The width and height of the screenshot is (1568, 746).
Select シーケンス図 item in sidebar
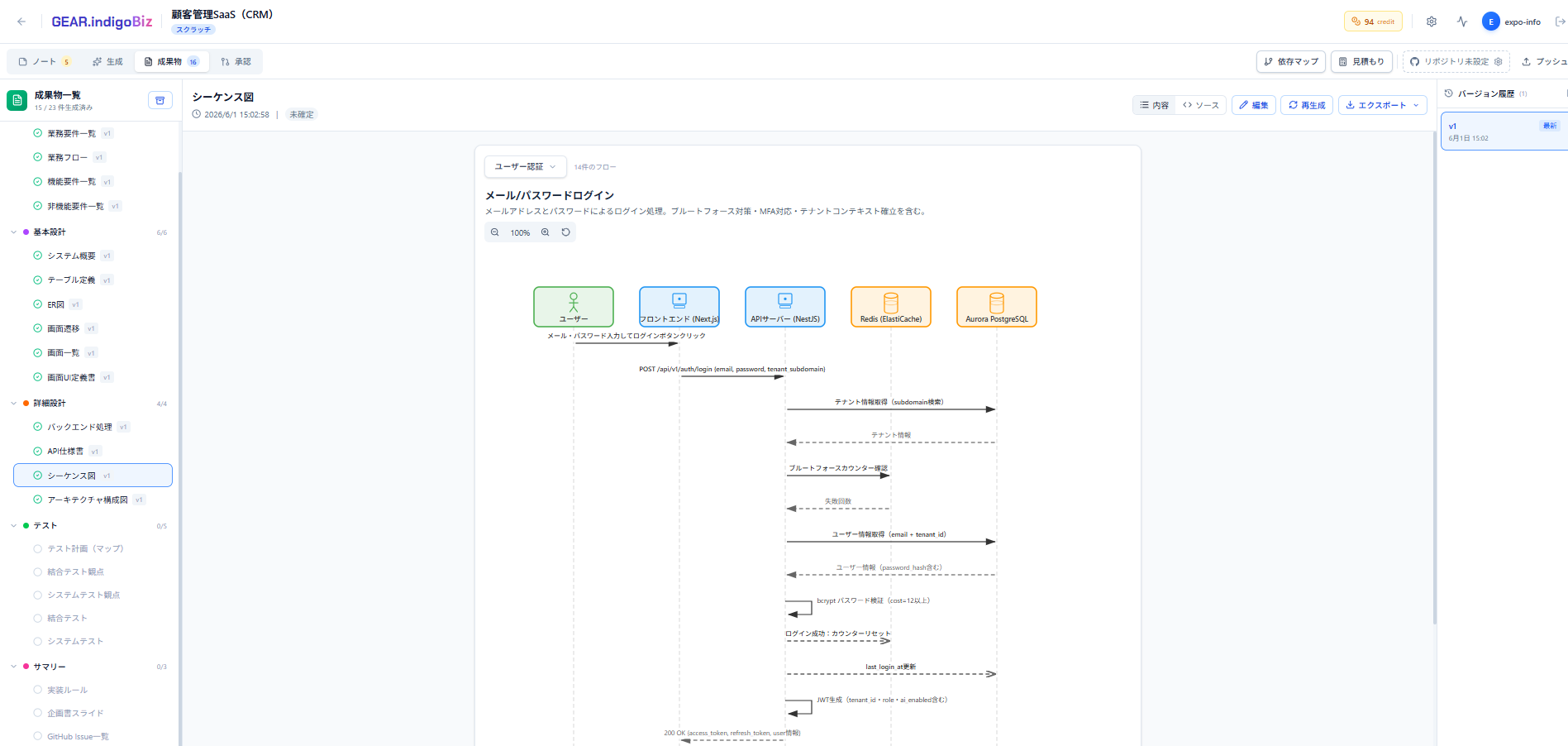tap(93, 476)
